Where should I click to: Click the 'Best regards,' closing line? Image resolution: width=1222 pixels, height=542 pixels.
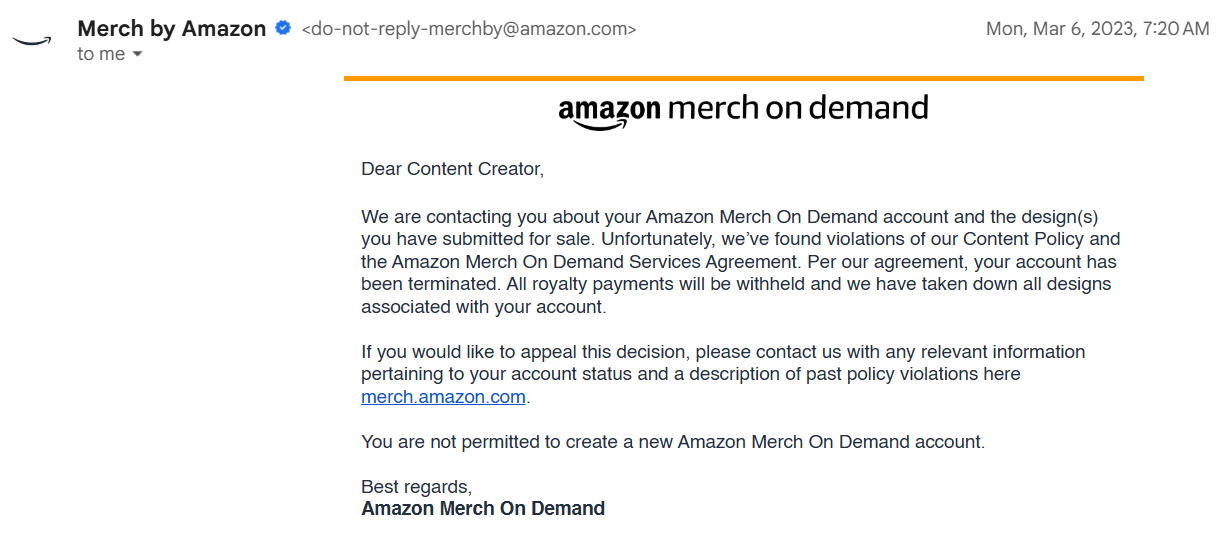pyautogui.click(x=416, y=487)
